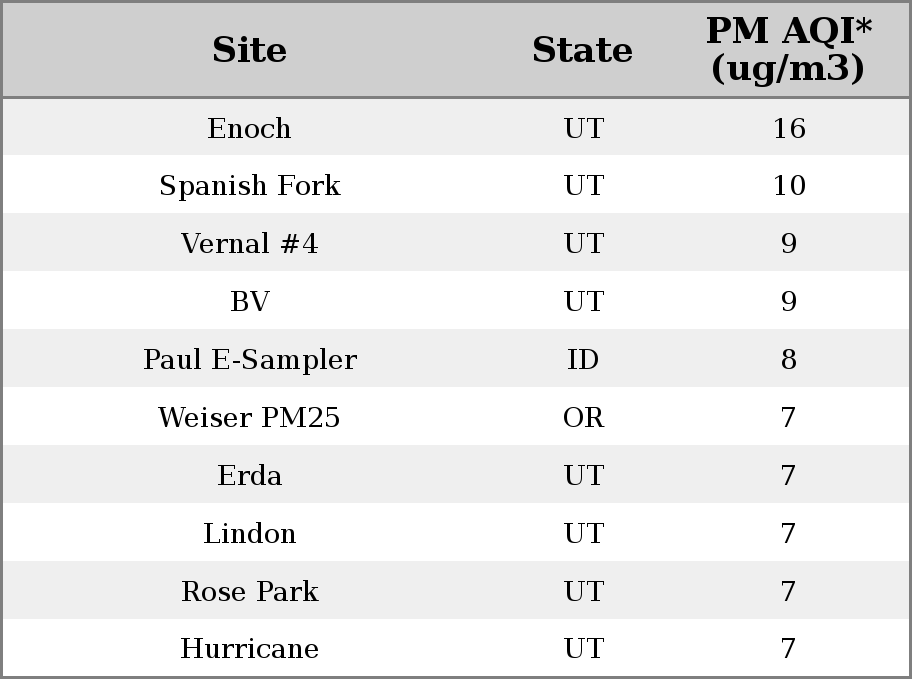Select the AQI value 10
This screenshot has height=679, width=912.
click(x=789, y=186)
